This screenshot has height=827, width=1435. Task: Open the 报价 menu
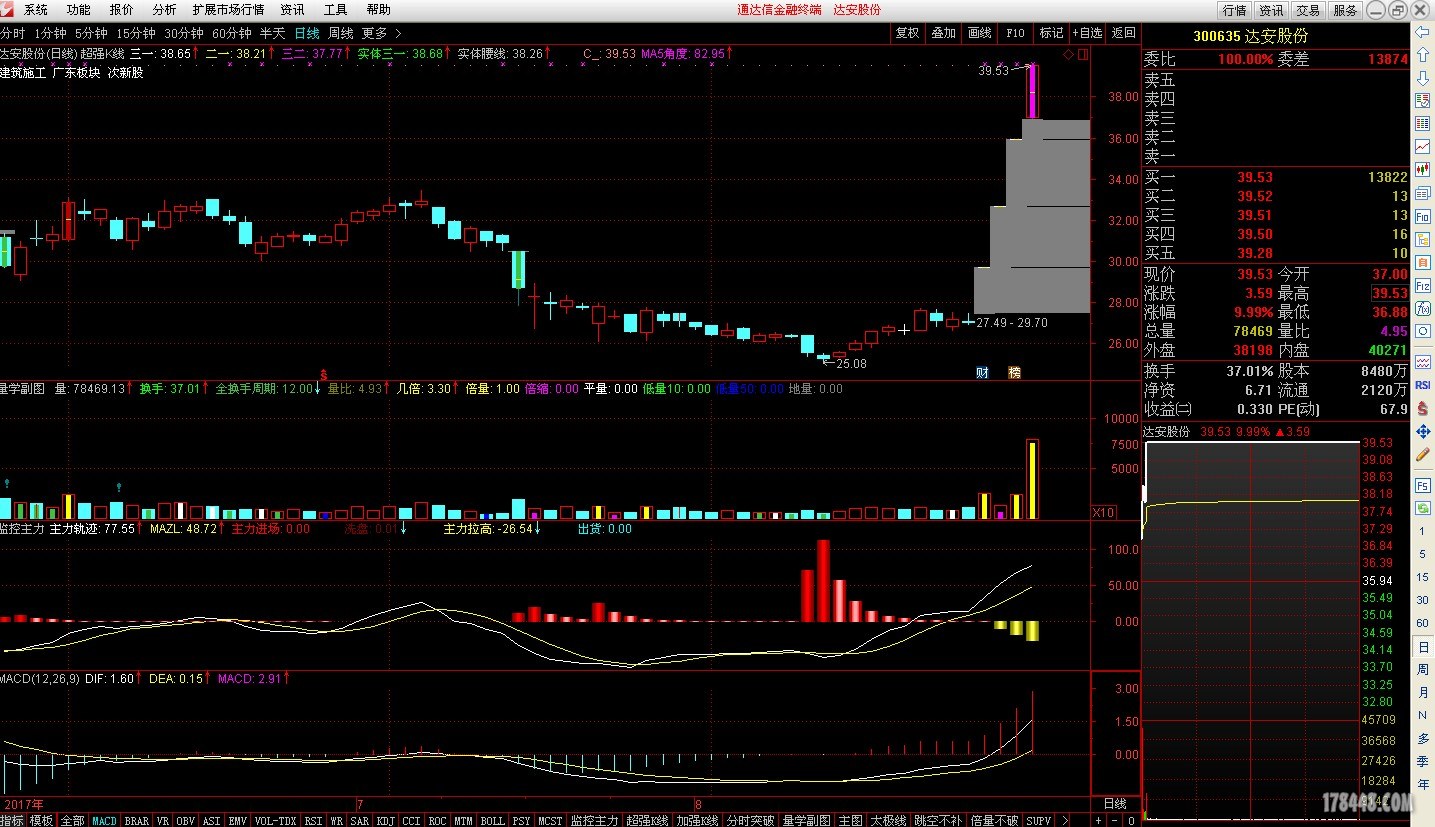121,10
